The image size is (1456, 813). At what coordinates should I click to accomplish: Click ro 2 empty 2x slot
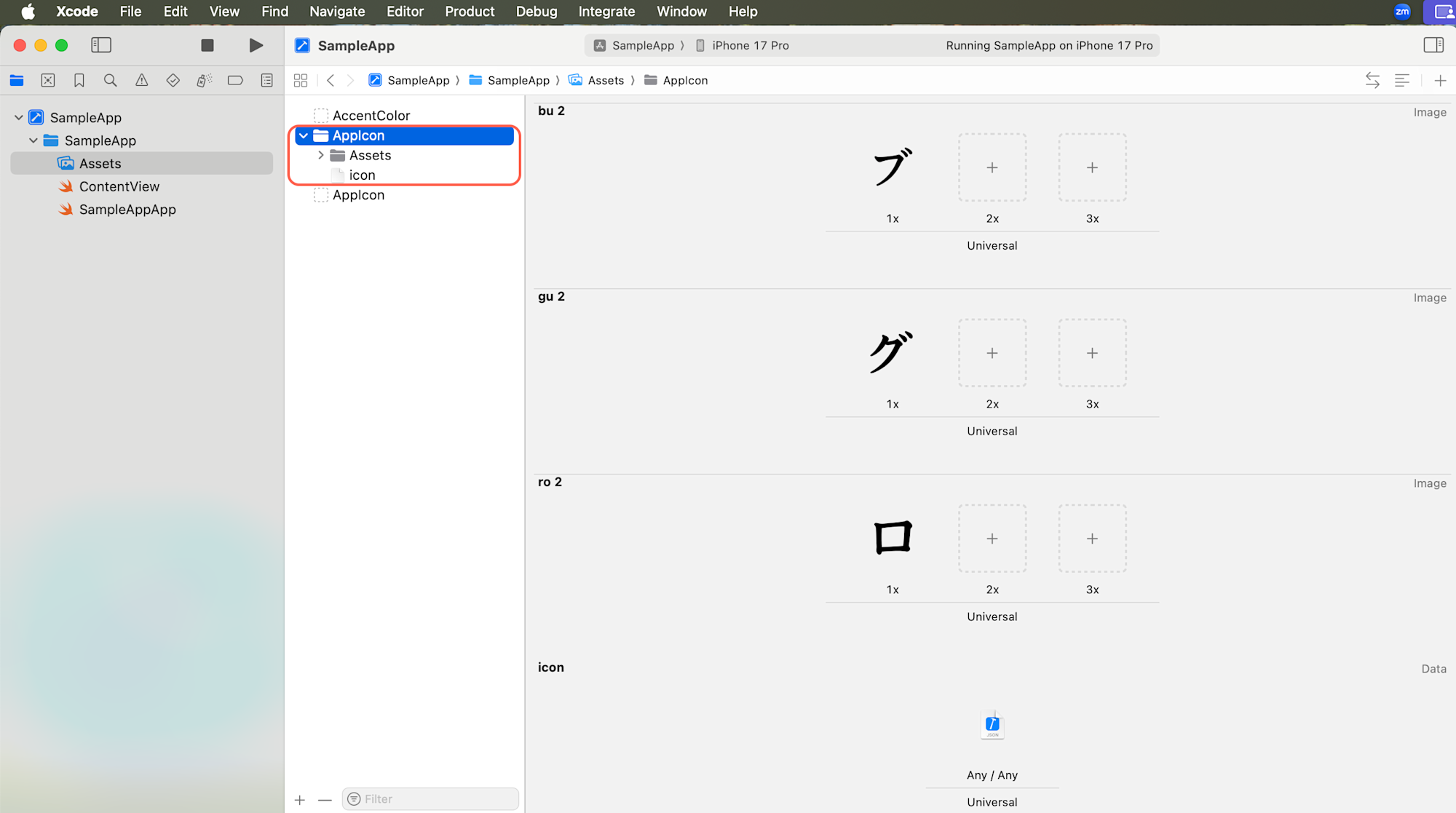[x=992, y=539]
